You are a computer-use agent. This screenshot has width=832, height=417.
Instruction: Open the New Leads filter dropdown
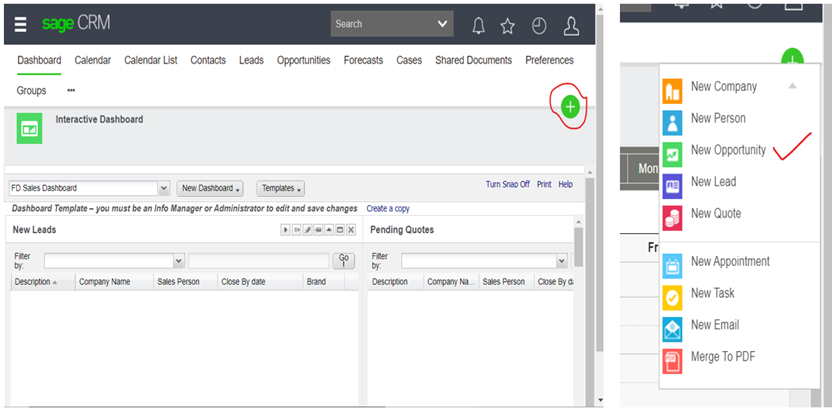(x=179, y=260)
